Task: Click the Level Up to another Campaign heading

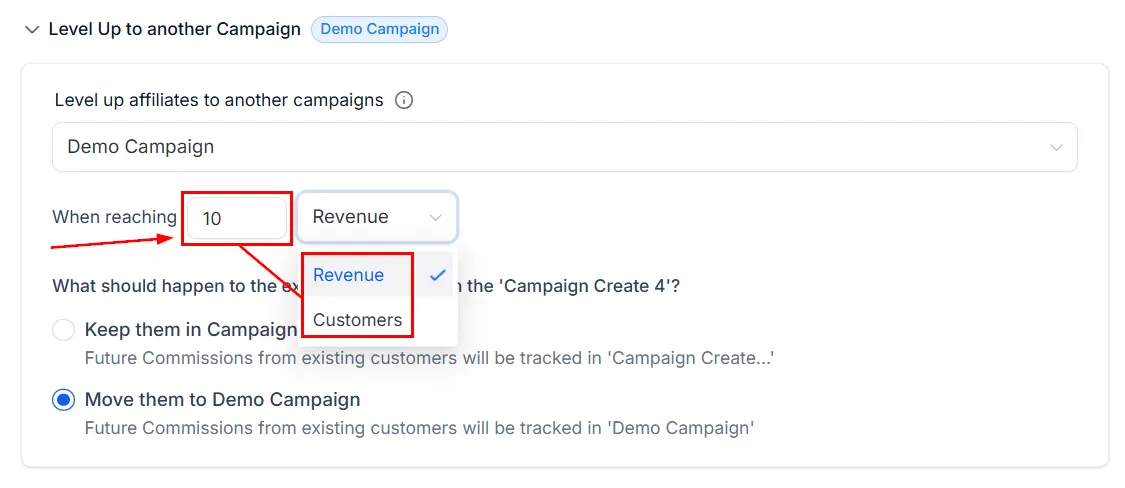Action: tap(174, 30)
